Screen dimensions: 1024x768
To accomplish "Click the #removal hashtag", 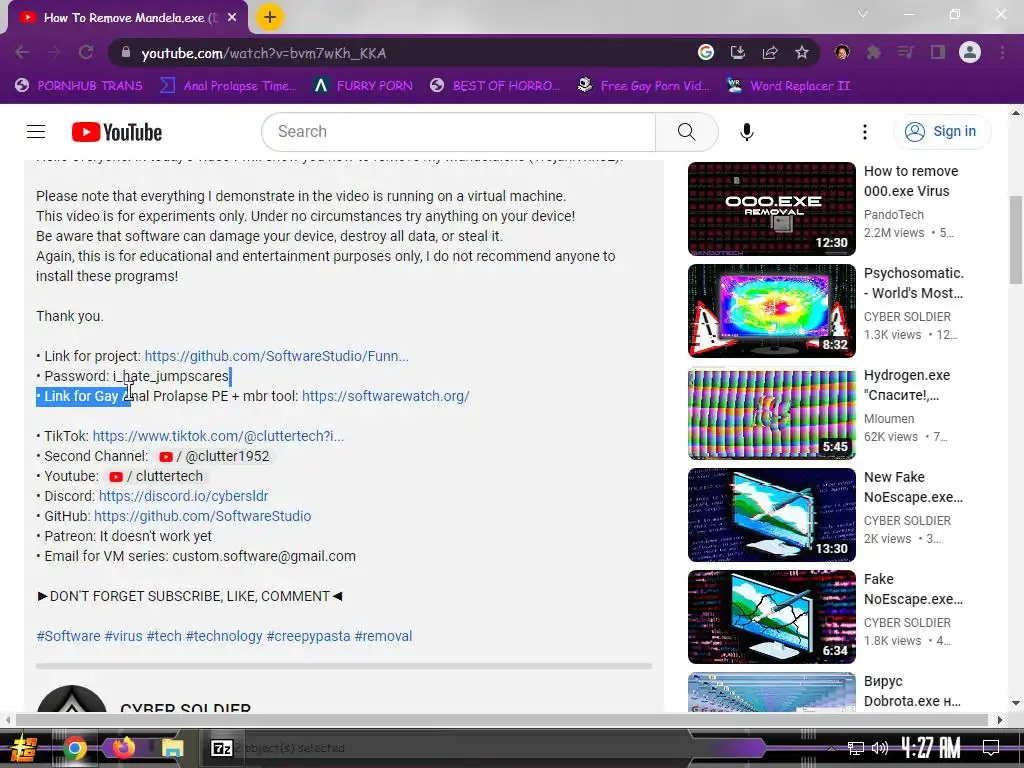I will point(383,636).
